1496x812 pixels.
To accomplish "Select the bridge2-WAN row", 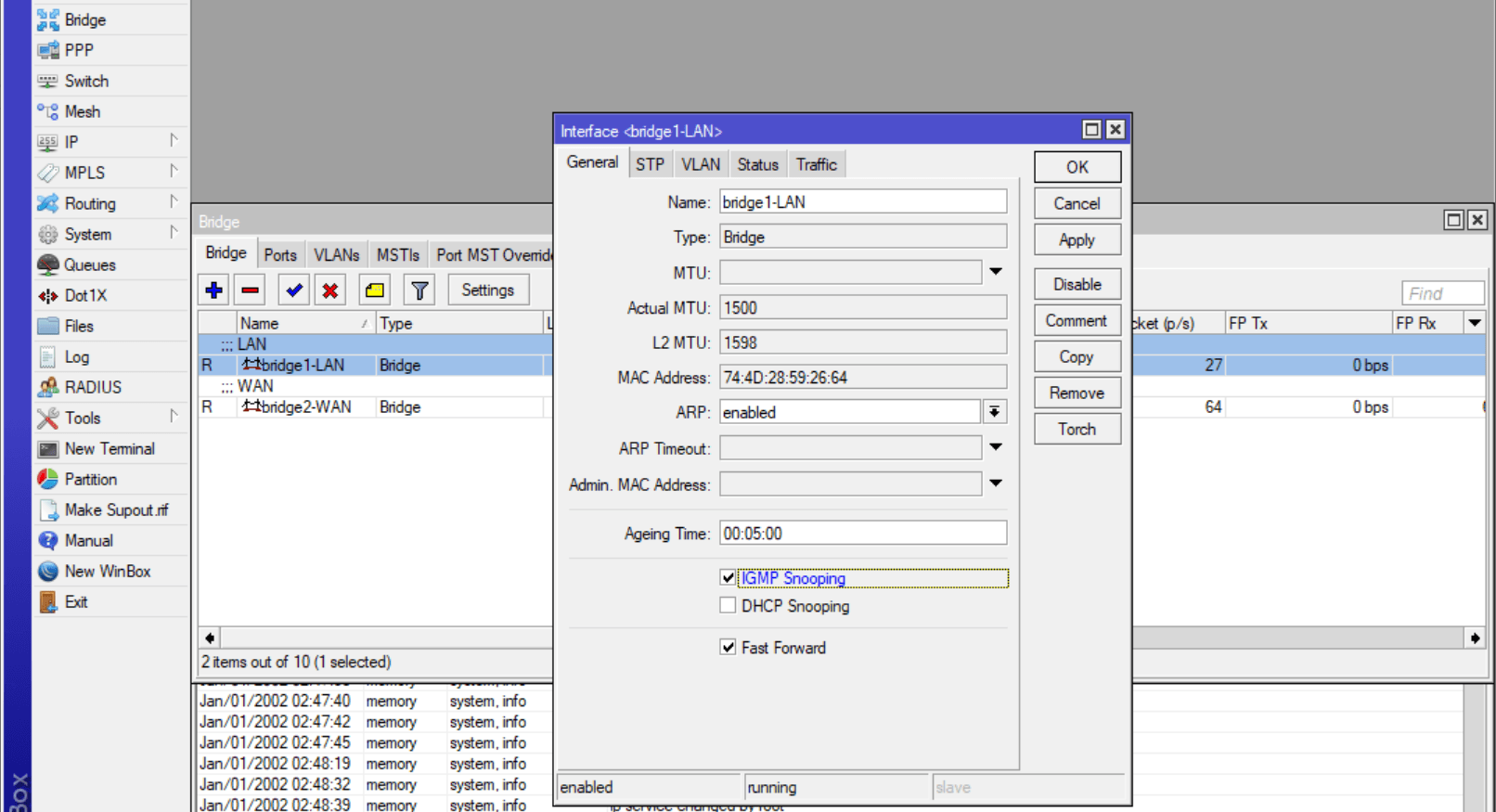I will [x=376, y=406].
